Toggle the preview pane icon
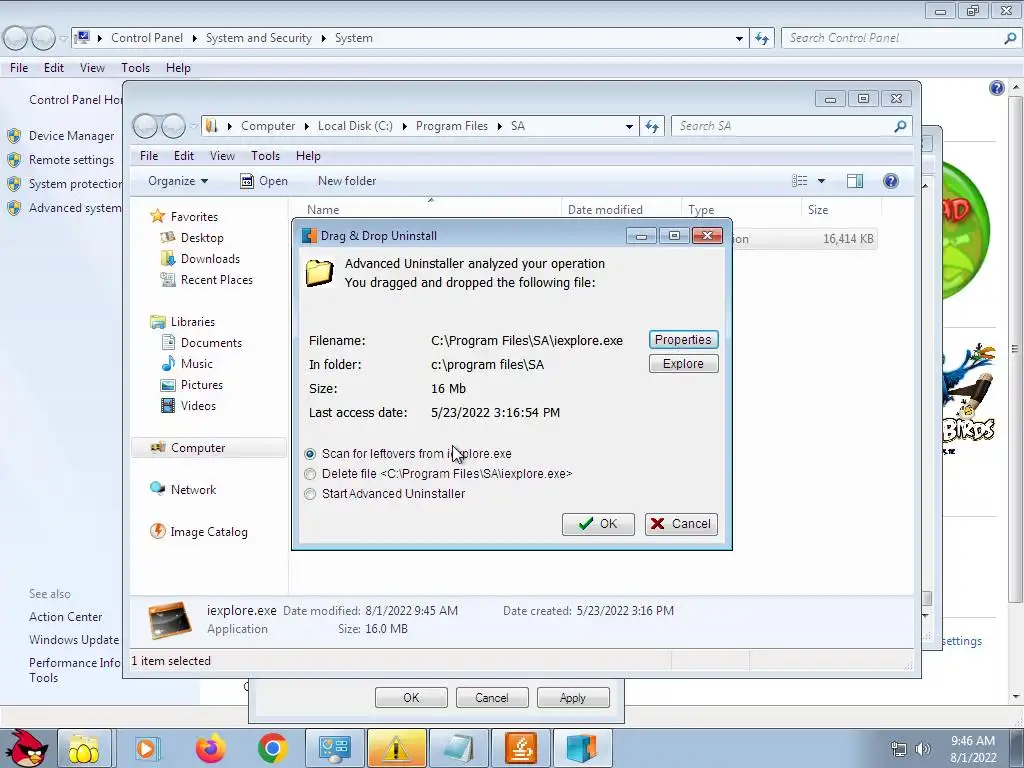Screen dimensions: 1024x768 tap(855, 181)
